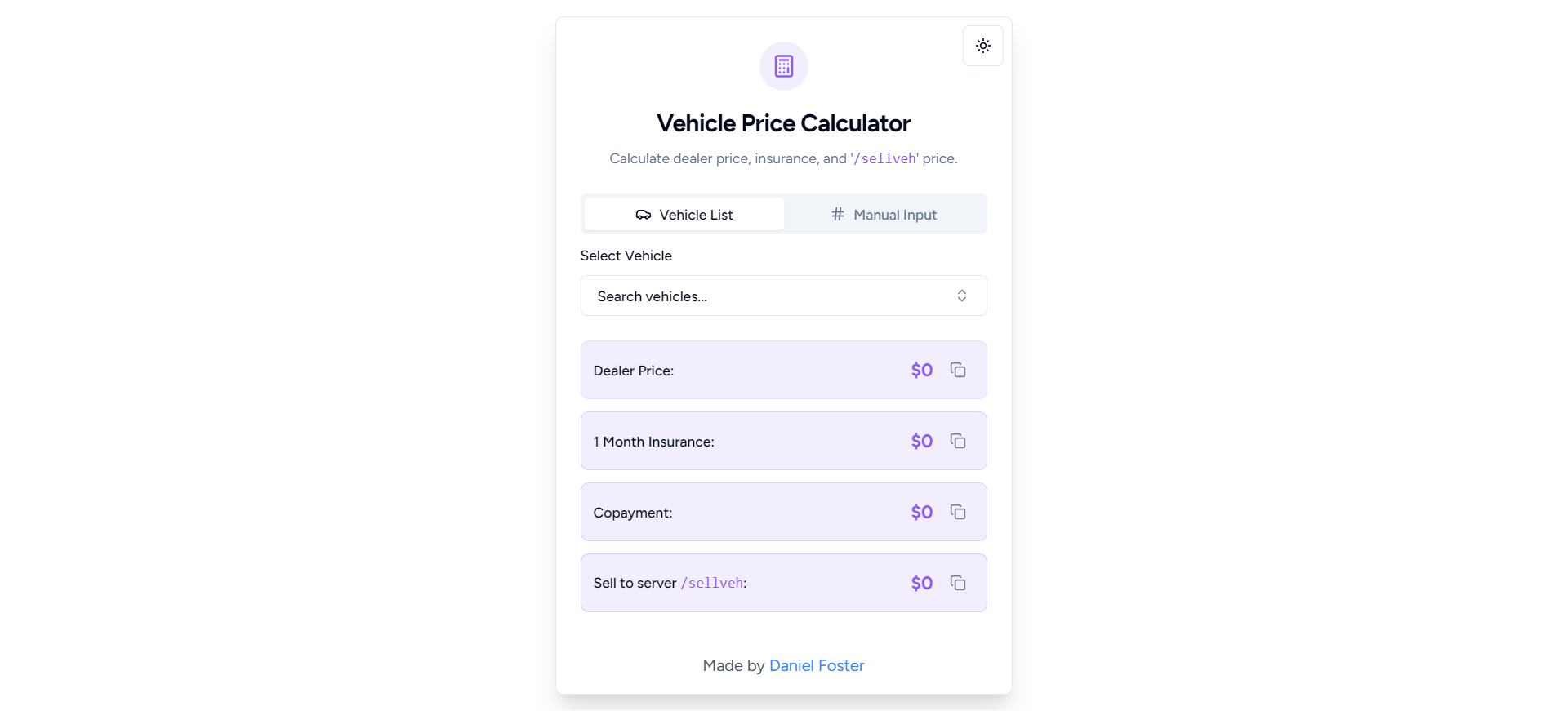Click the hash icon in Manual Input tab
This screenshot has height=711, width=1568.
[x=838, y=214]
